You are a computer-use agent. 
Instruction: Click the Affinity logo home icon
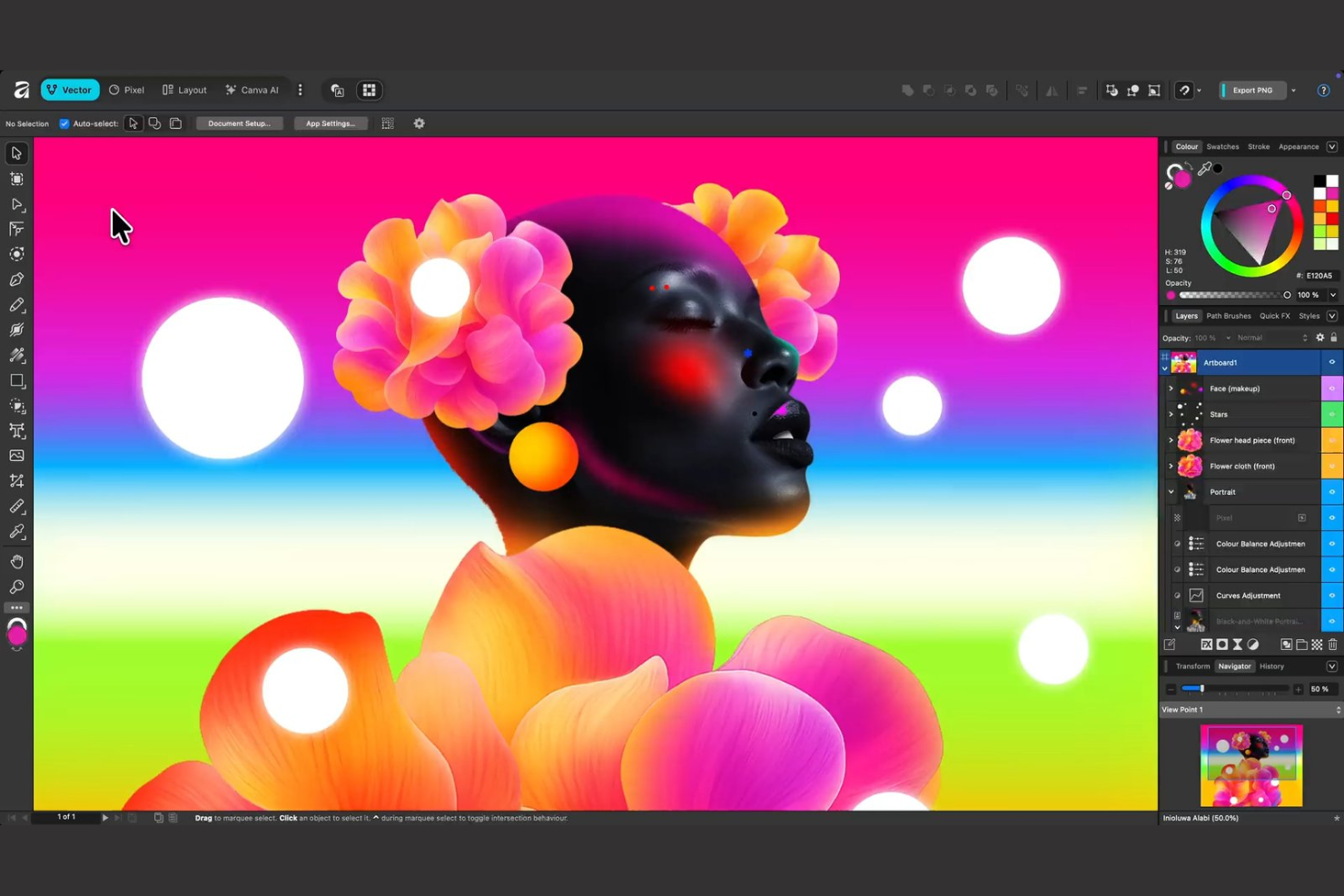pyautogui.click(x=21, y=90)
